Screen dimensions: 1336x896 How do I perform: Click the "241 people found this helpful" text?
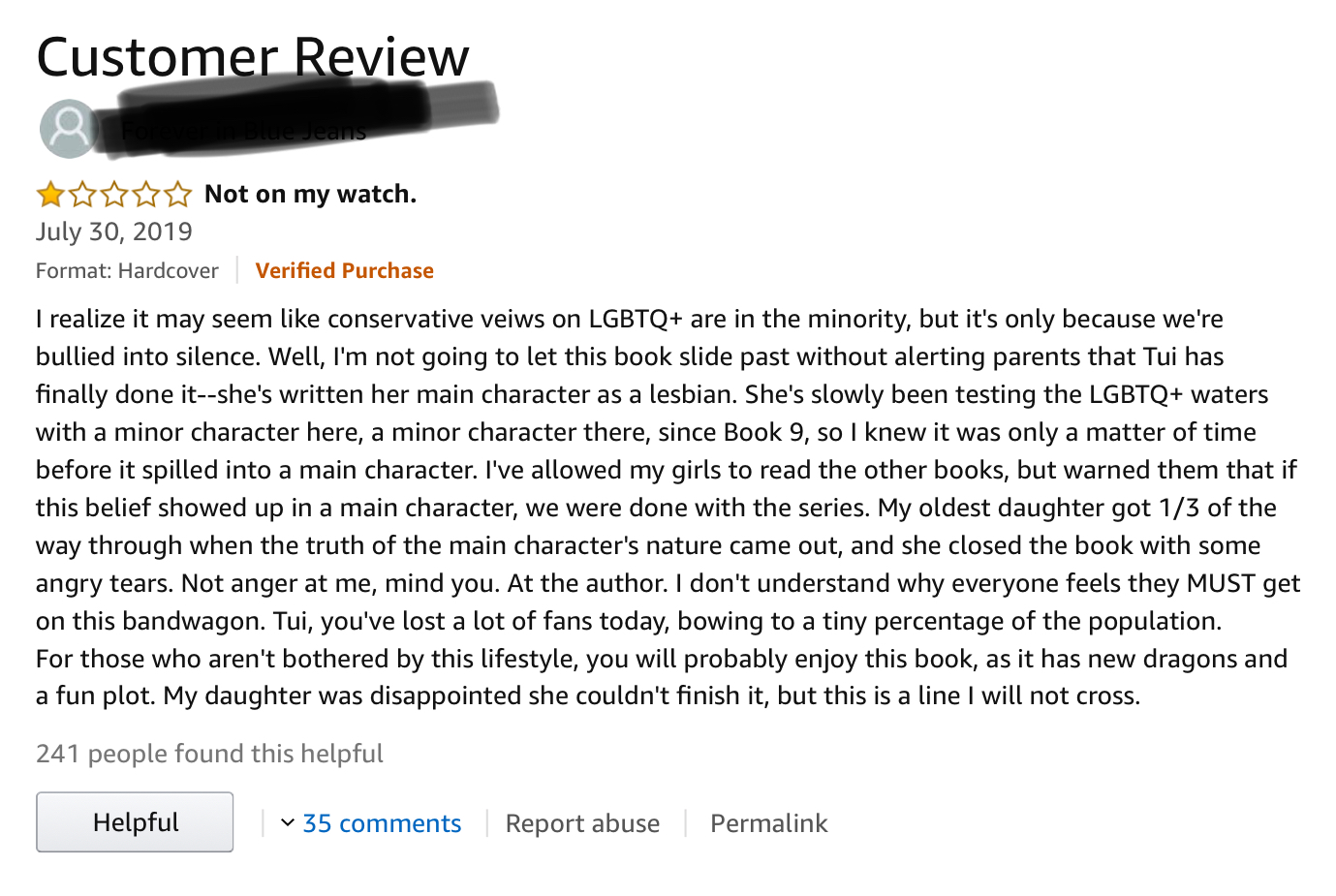click(x=209, y=754)
